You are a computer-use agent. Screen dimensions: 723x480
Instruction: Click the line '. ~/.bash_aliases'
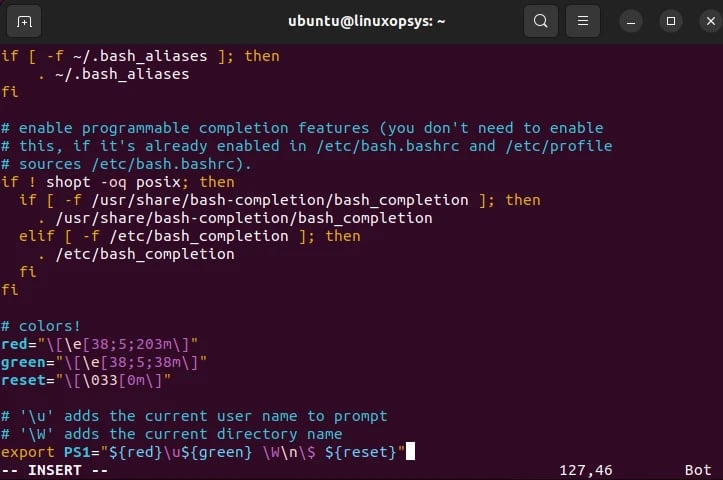pyautogui.click(x=113, y=74)
